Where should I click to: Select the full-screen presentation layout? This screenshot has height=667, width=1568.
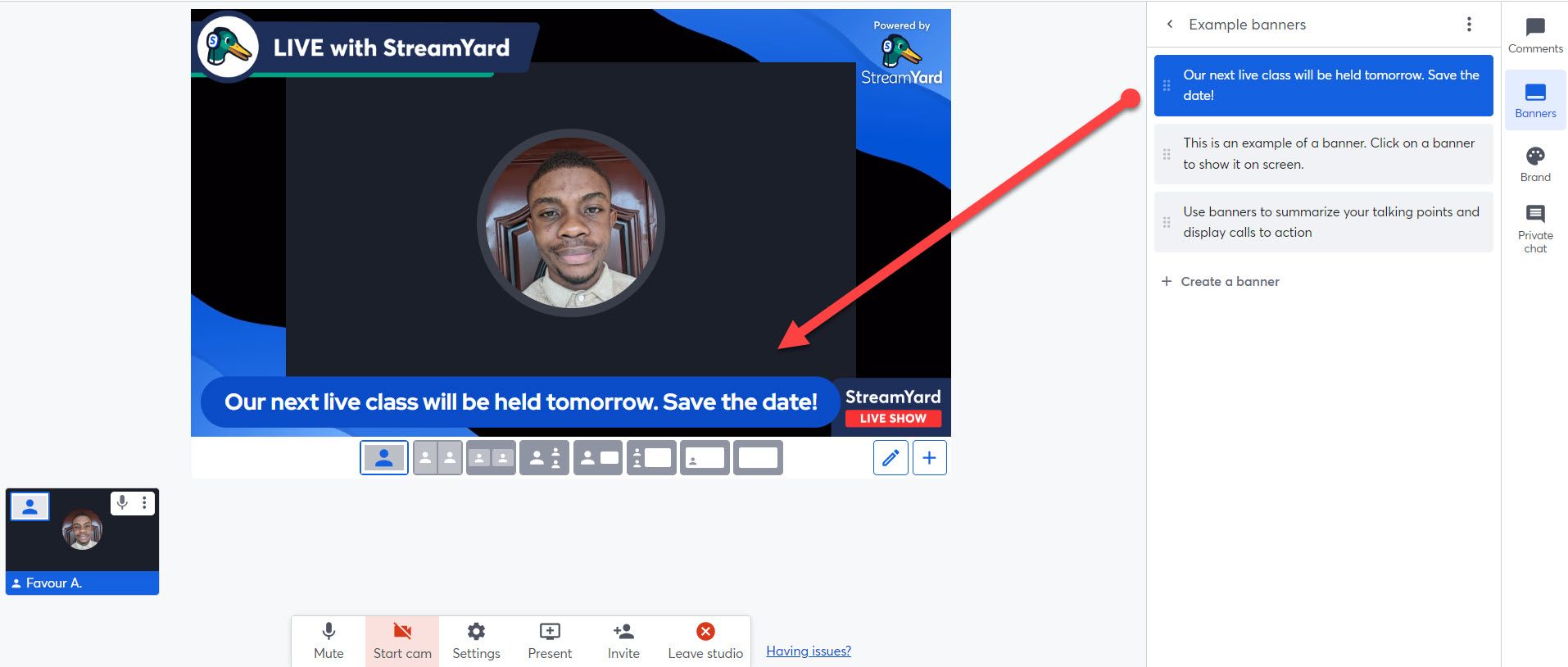[x=758, y=457]
